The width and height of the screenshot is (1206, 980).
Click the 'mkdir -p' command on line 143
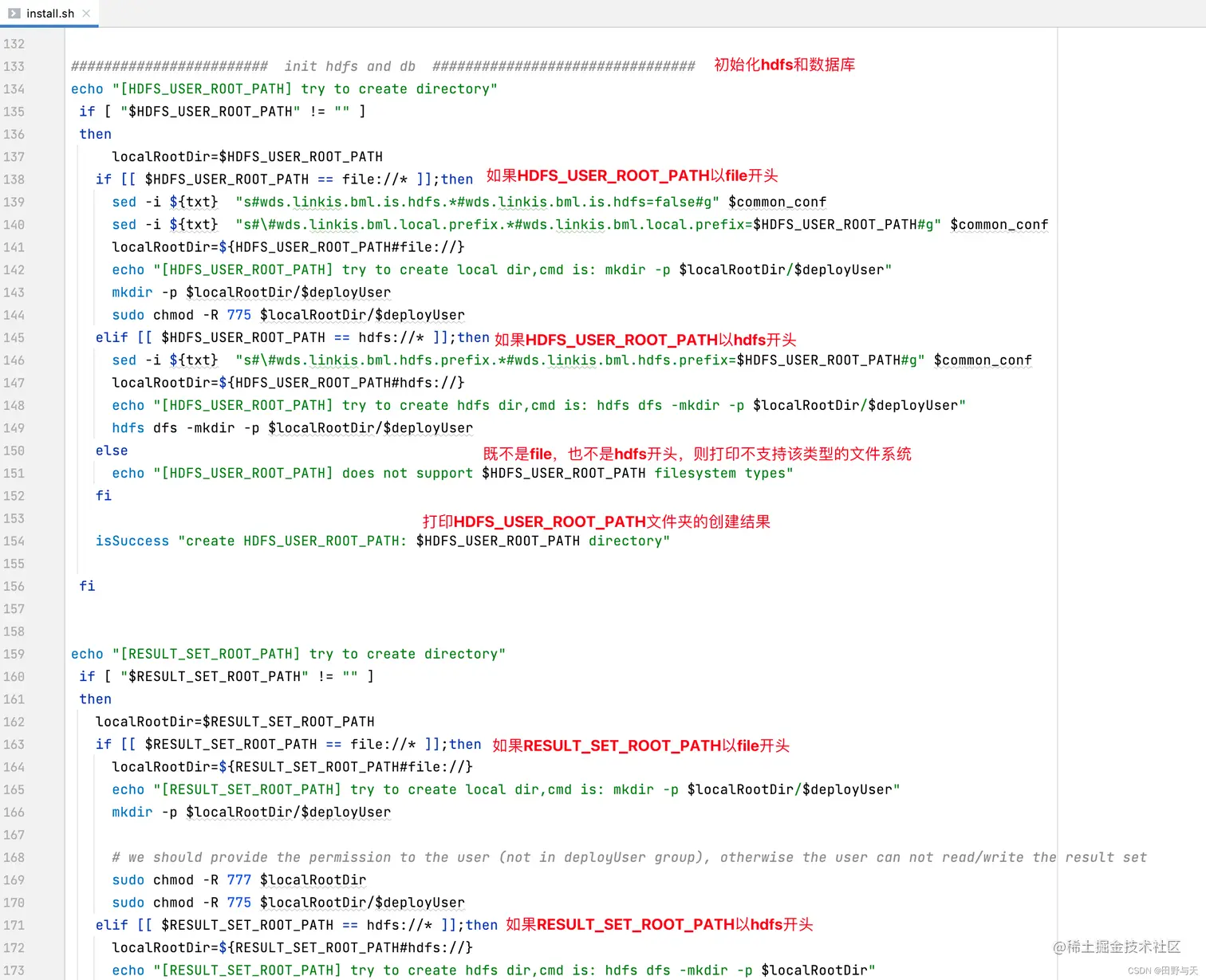point(251,293)
